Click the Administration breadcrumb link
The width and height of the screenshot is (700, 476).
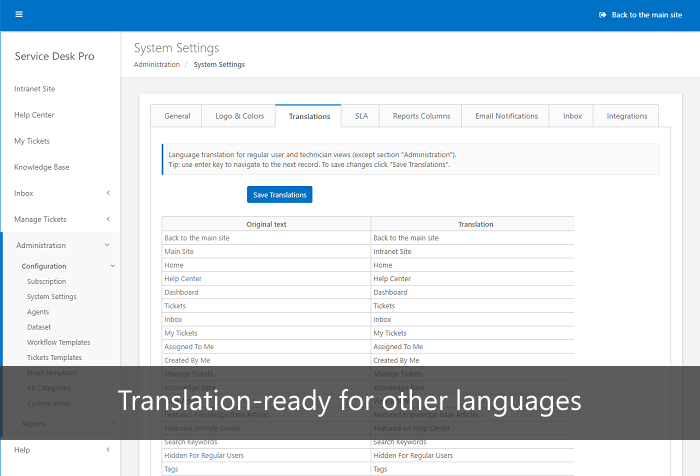157,64
